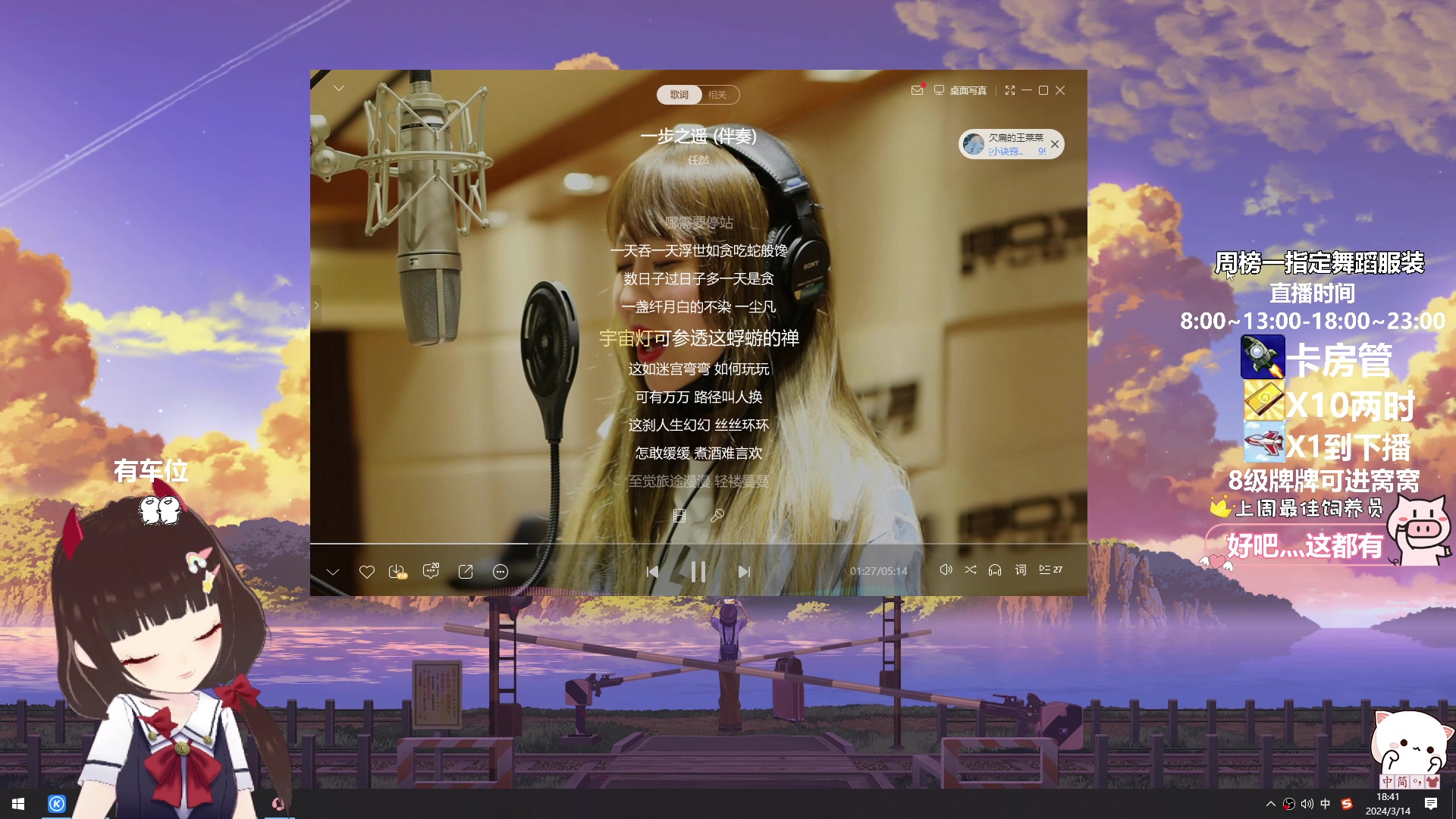Screen dimensions: 1456x819
Task: Open the headphone sound effects
Action: [995, 570]
